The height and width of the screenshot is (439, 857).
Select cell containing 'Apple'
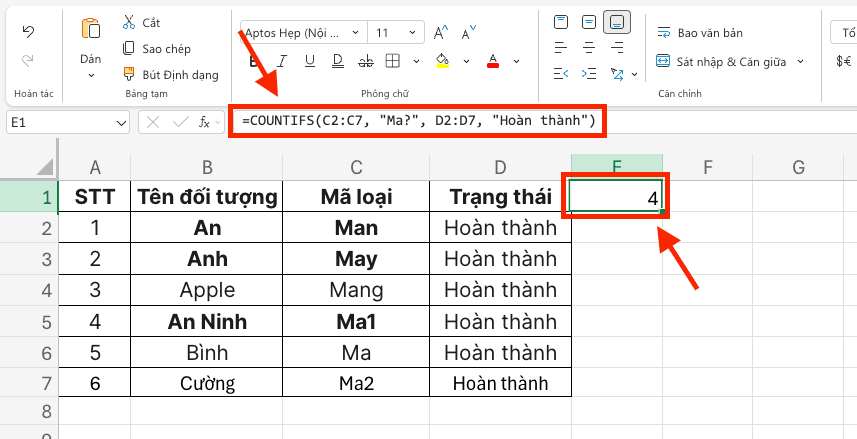[207, 290]
